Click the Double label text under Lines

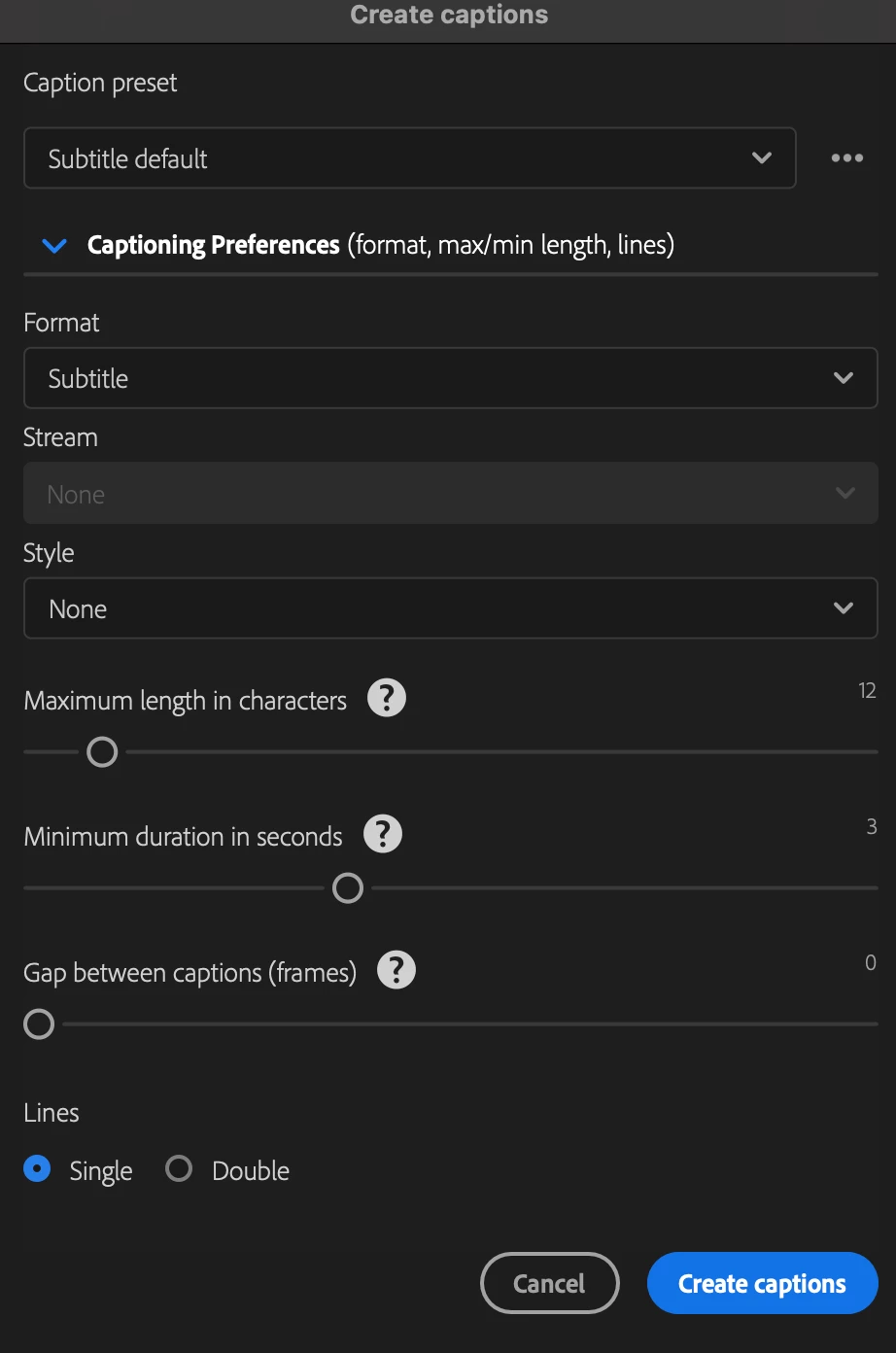pyautogui.click(x=251, y=1170)
